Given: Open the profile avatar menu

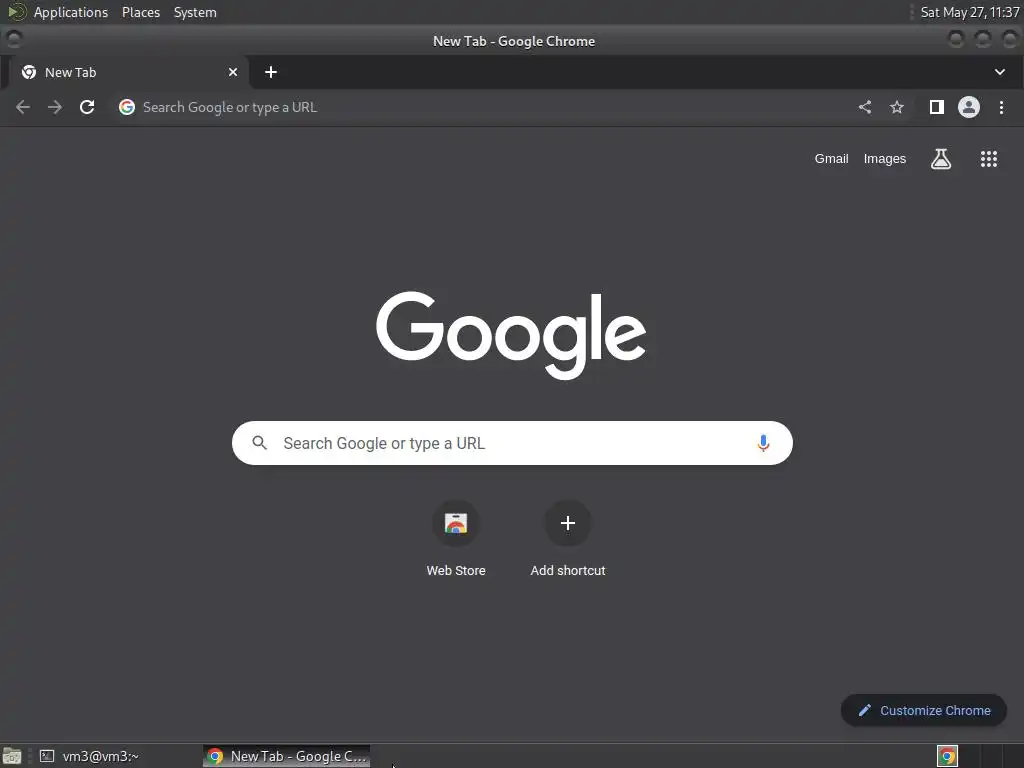Looking at the screenshot, I should (x=968, y=107).
